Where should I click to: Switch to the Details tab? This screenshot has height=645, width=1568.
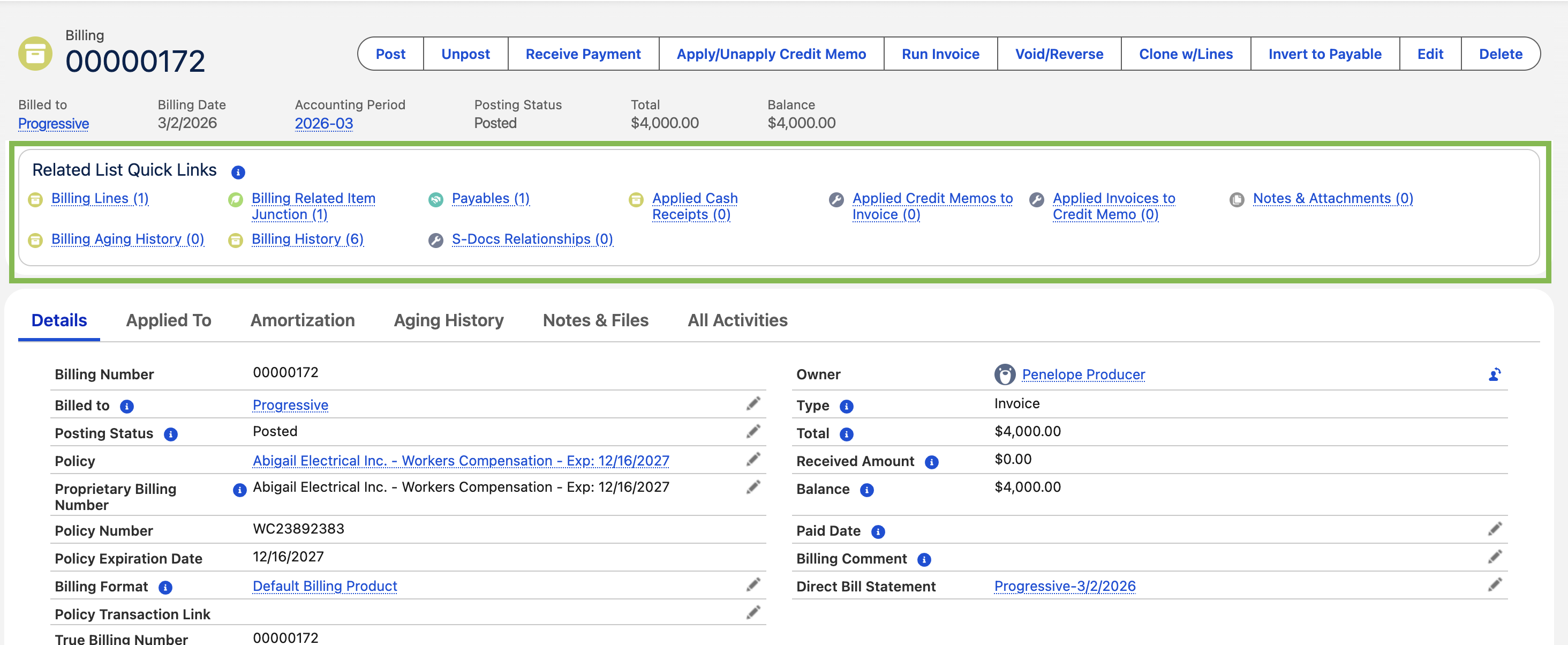59,320
